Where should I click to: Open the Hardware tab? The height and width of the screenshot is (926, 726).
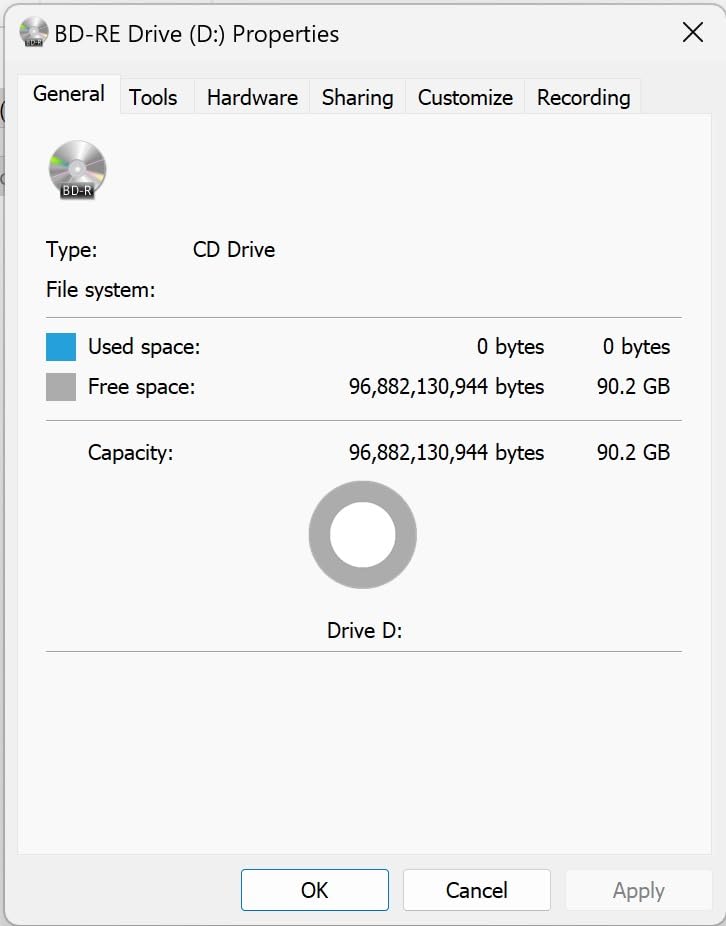252,97
